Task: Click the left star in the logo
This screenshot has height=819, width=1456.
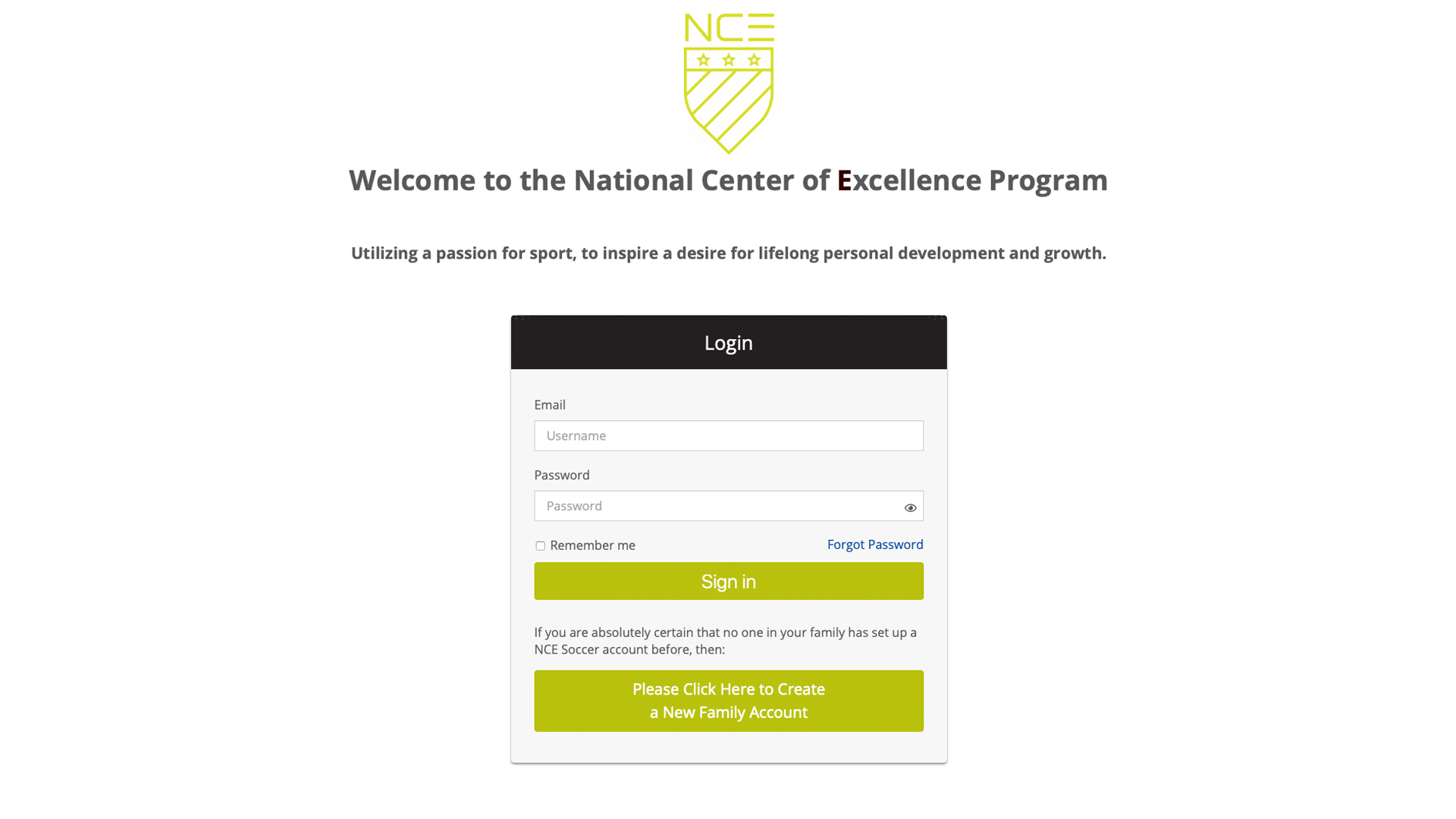Action: [x=704, y=59]
